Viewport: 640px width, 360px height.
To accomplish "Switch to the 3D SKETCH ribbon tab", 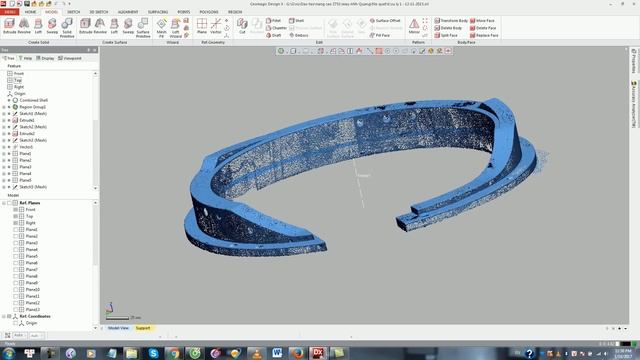I will tap(99, 12).
